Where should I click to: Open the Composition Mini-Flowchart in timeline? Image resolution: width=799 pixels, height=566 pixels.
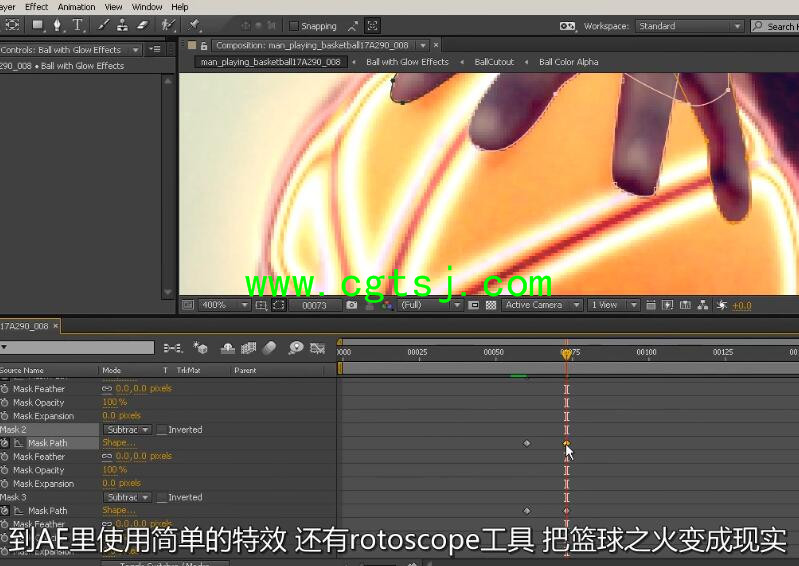(x=172, y=348)
